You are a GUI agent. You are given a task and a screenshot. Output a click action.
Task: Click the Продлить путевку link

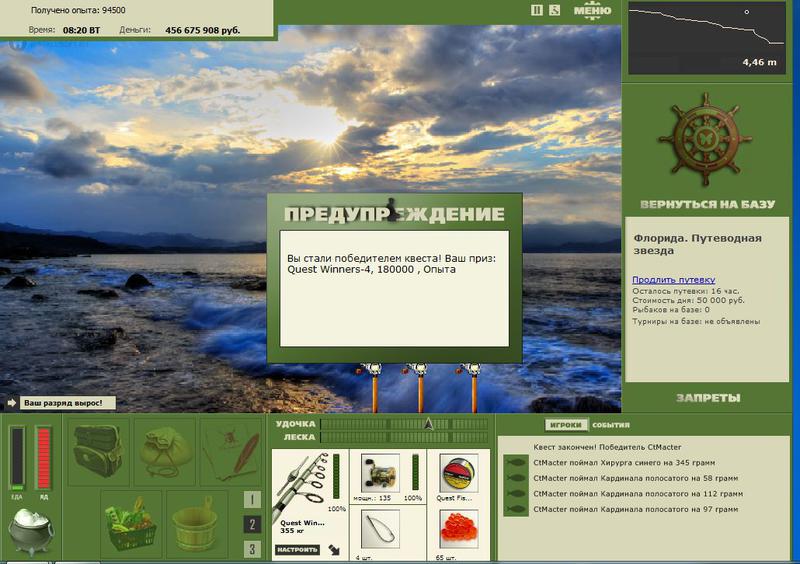pyautogui.click(x=673, y=280)
